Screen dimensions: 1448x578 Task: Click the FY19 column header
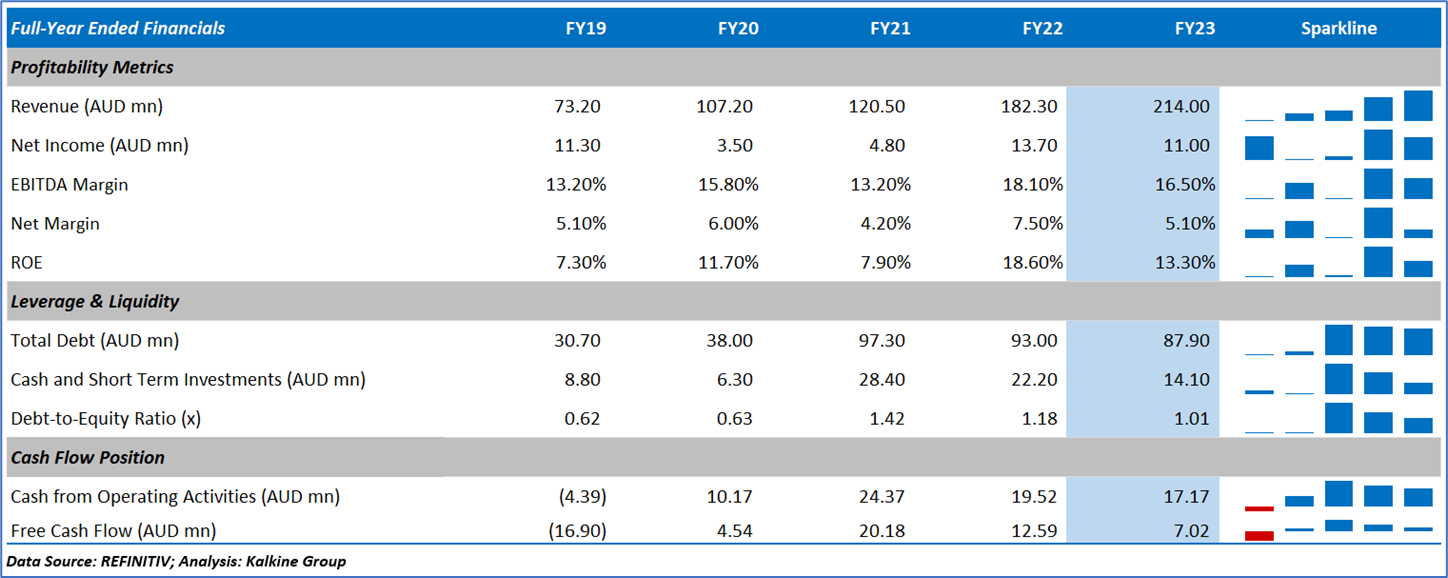585,28
